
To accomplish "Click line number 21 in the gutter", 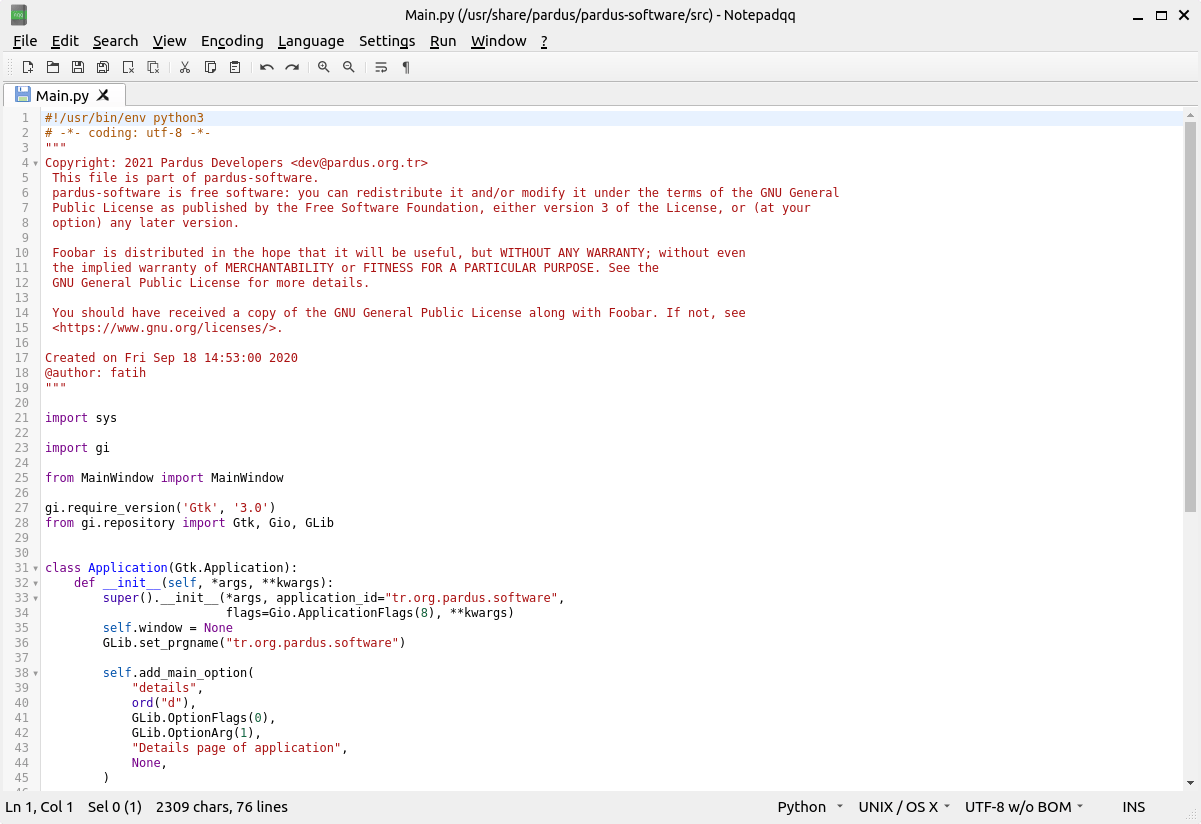I will pos(22,418).
